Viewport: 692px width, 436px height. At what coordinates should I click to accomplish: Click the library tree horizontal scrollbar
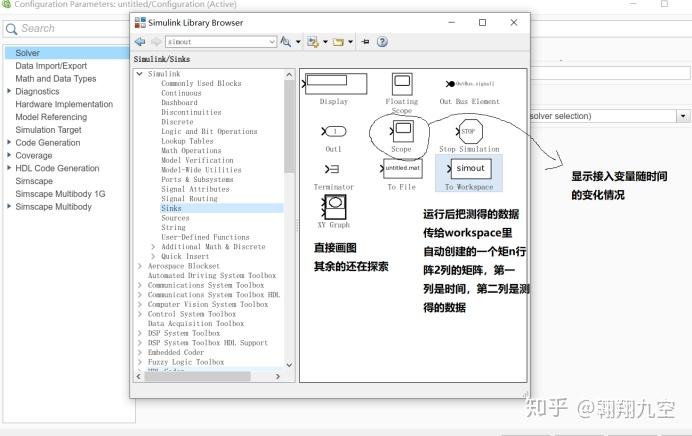[198, 376]
